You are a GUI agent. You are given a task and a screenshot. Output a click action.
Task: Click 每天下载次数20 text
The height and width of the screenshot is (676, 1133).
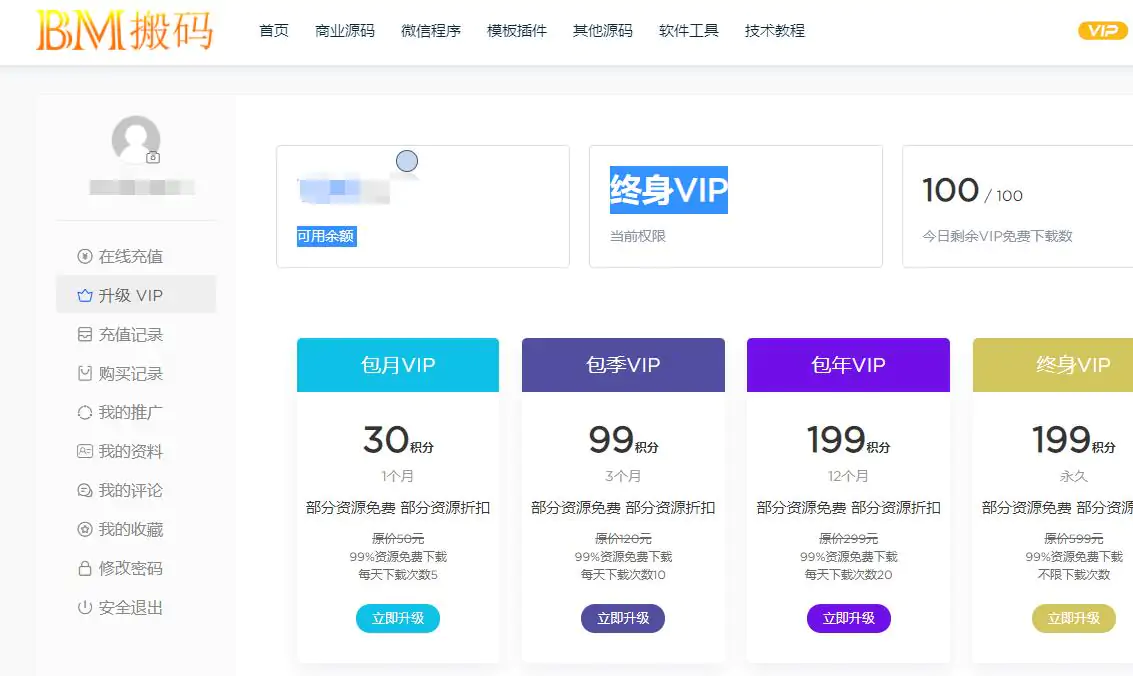[x=848, y=575]
